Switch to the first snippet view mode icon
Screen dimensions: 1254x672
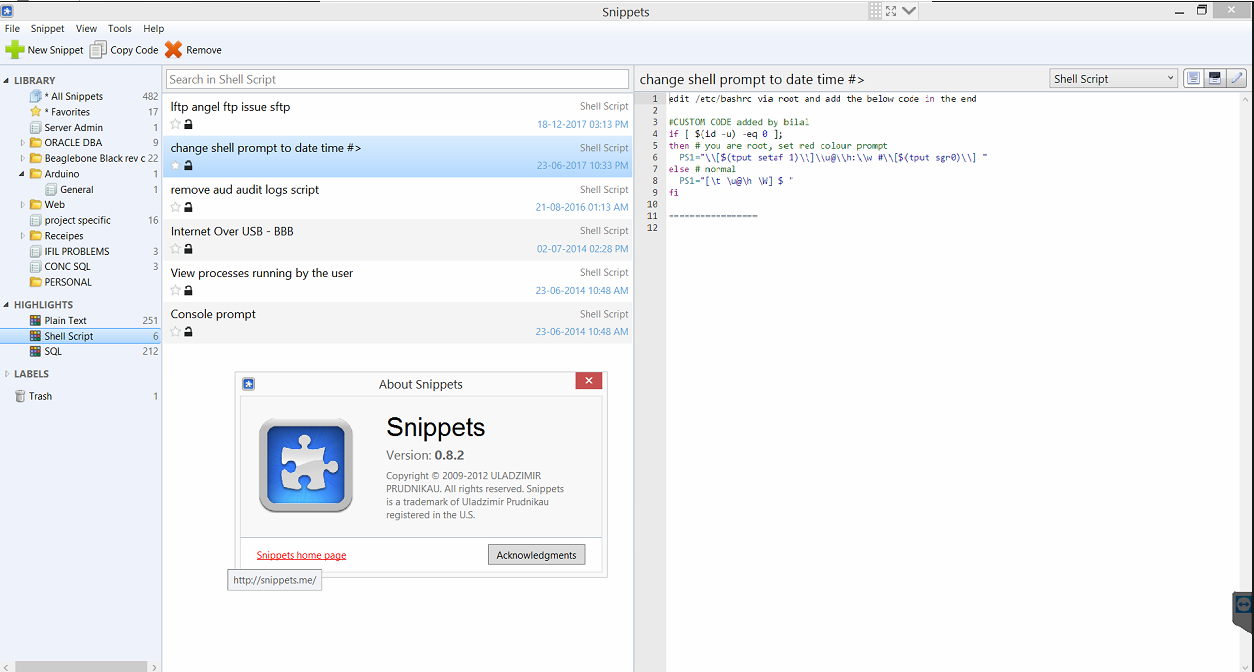[x=1193, y=79]
